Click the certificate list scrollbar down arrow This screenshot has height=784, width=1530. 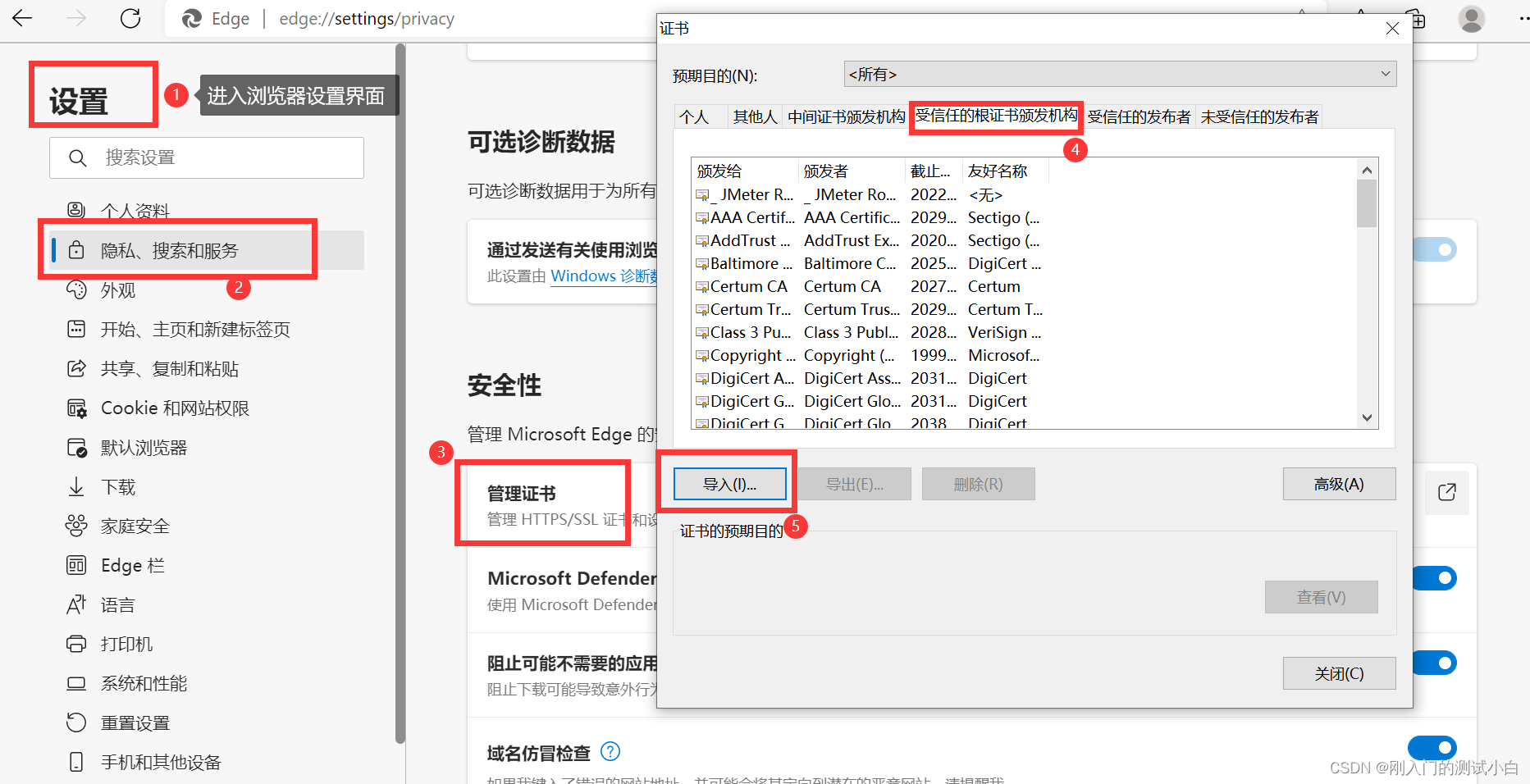pyautogui.click(x=1367, y=417)
